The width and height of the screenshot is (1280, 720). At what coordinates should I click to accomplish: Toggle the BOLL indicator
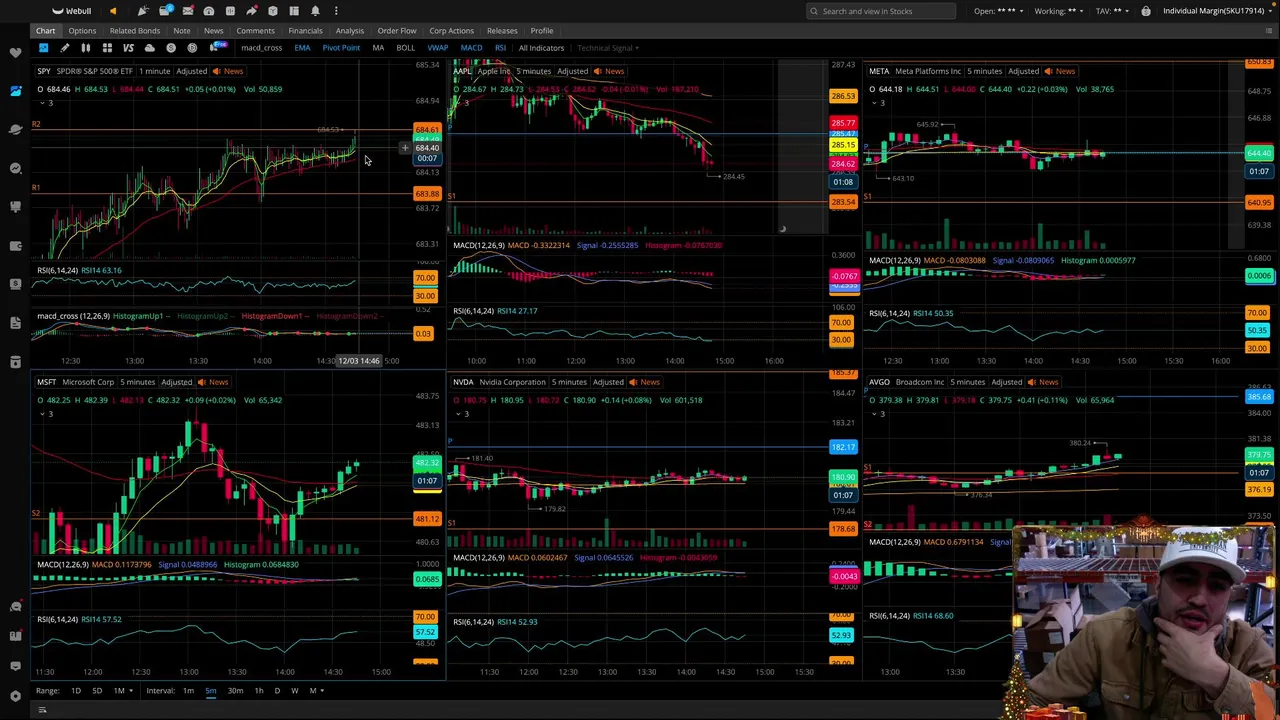405,48
